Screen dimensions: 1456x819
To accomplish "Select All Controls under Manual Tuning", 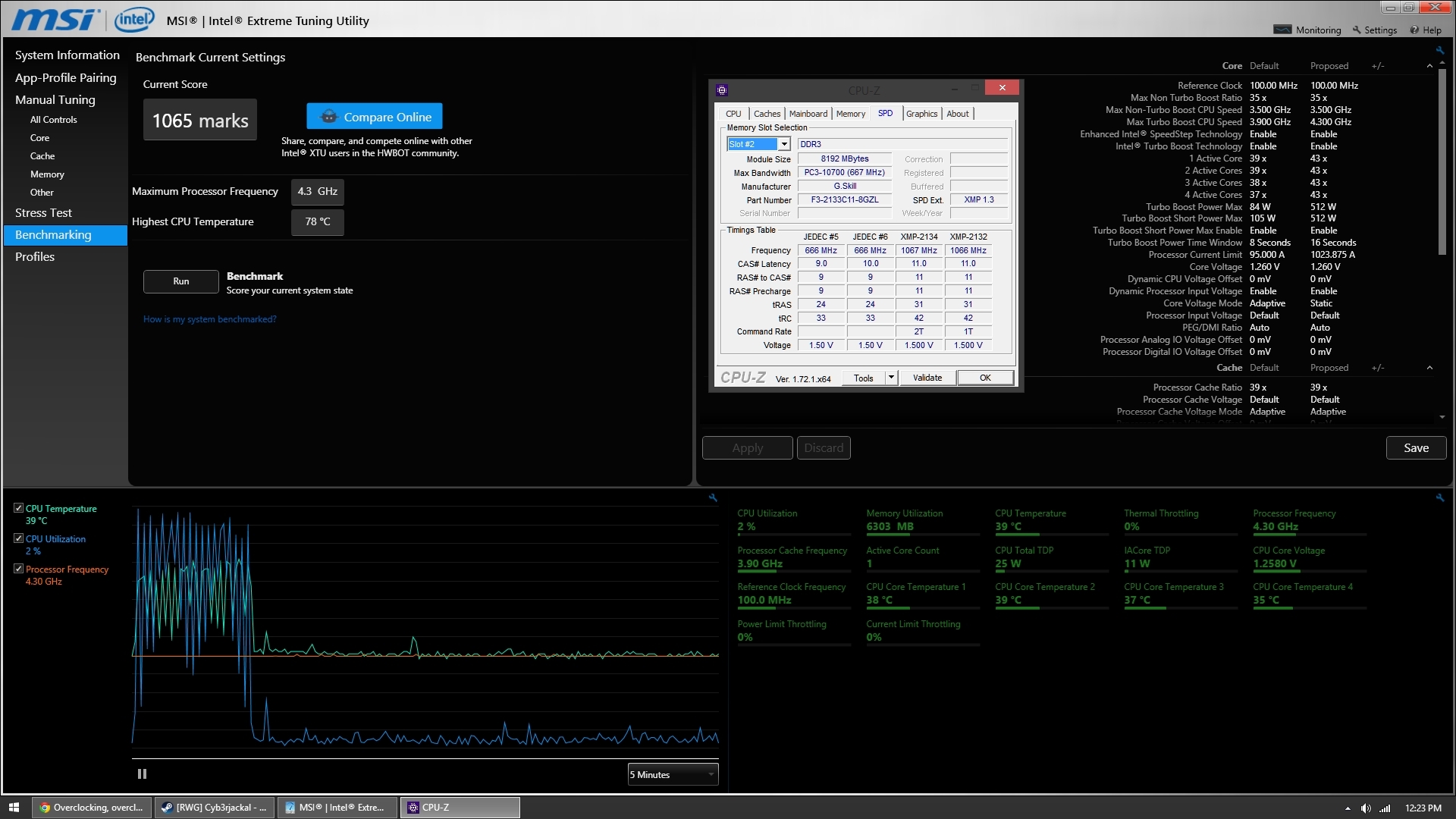I will [x=53, y=120].
